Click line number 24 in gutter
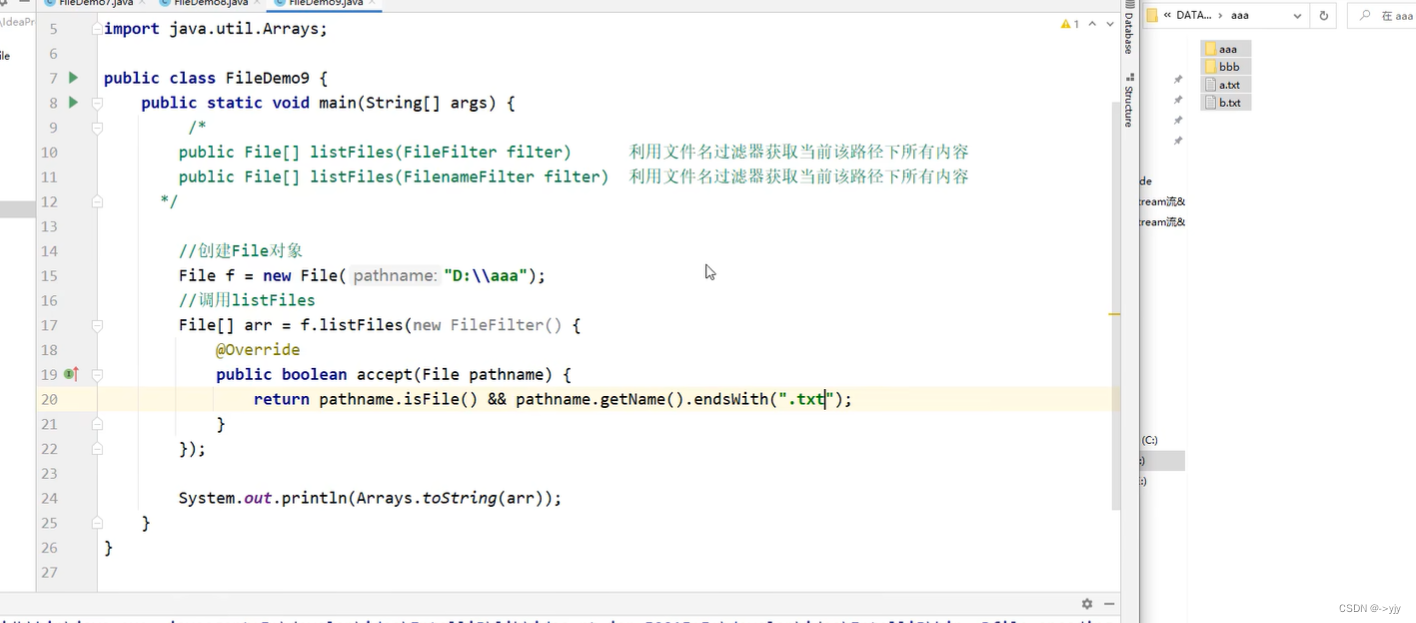 49,498
